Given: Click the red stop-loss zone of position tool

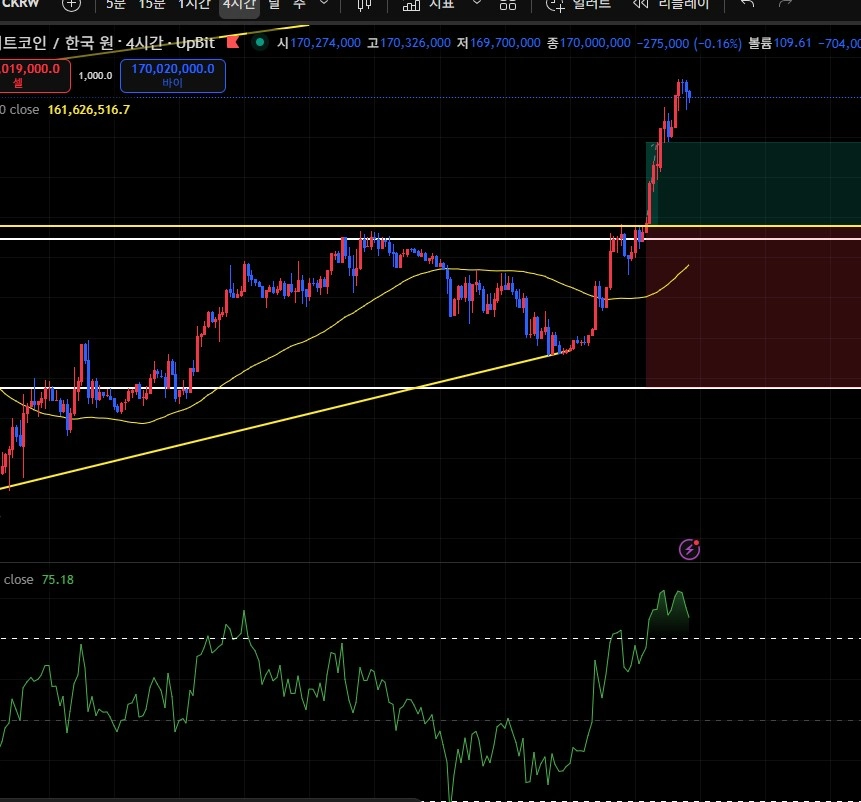Looking at the screenshot, I should 753,307.
